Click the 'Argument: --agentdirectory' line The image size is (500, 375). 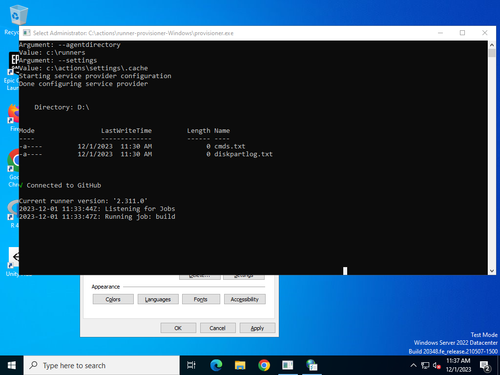click(70, 45)
